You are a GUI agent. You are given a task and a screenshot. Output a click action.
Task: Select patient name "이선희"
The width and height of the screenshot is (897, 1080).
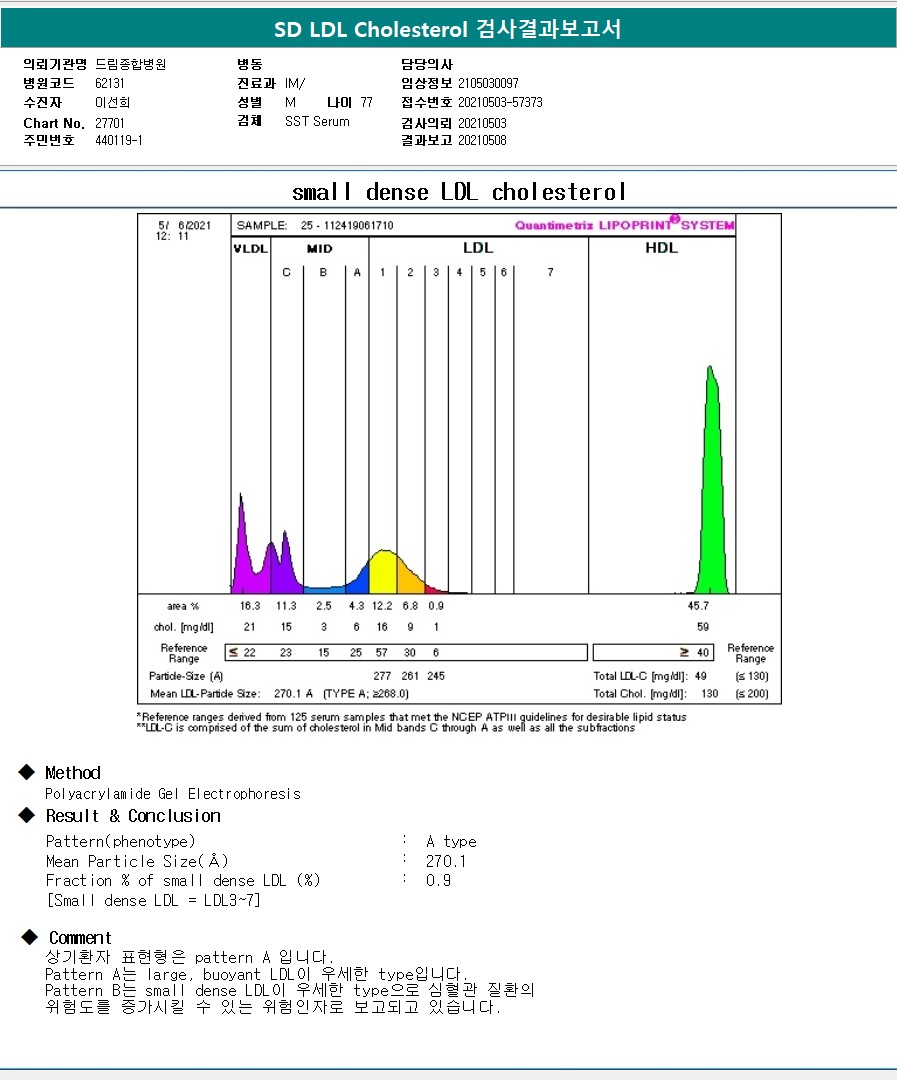click(112, 103)
